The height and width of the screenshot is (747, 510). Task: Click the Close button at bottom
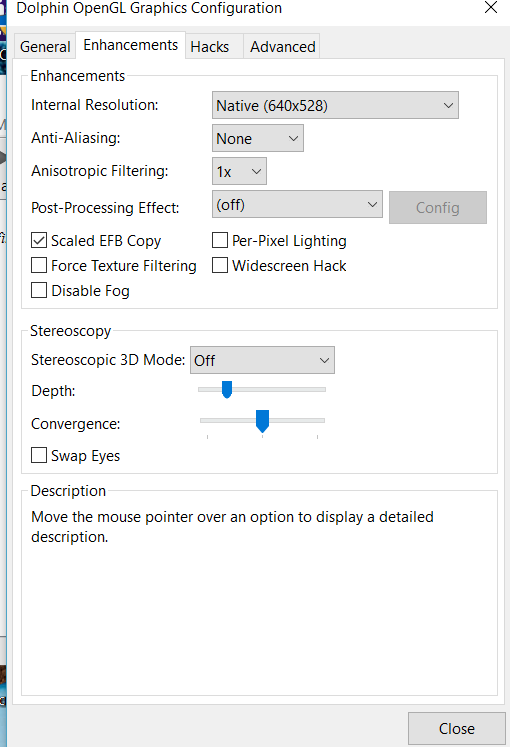coord(457,728)
